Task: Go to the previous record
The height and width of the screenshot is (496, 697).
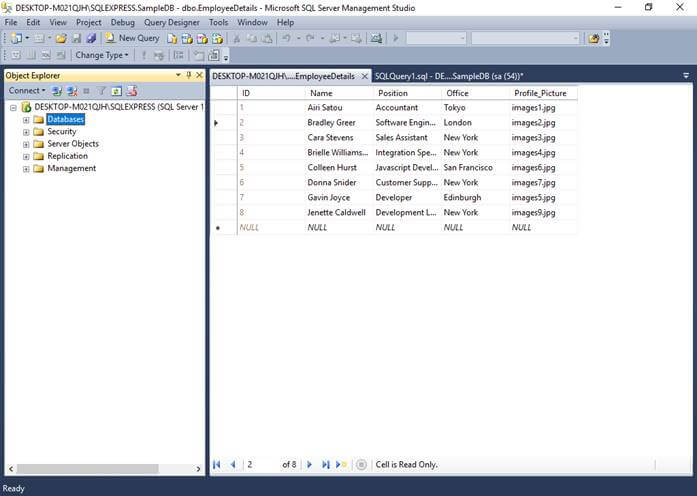Action: click(232, 464)
